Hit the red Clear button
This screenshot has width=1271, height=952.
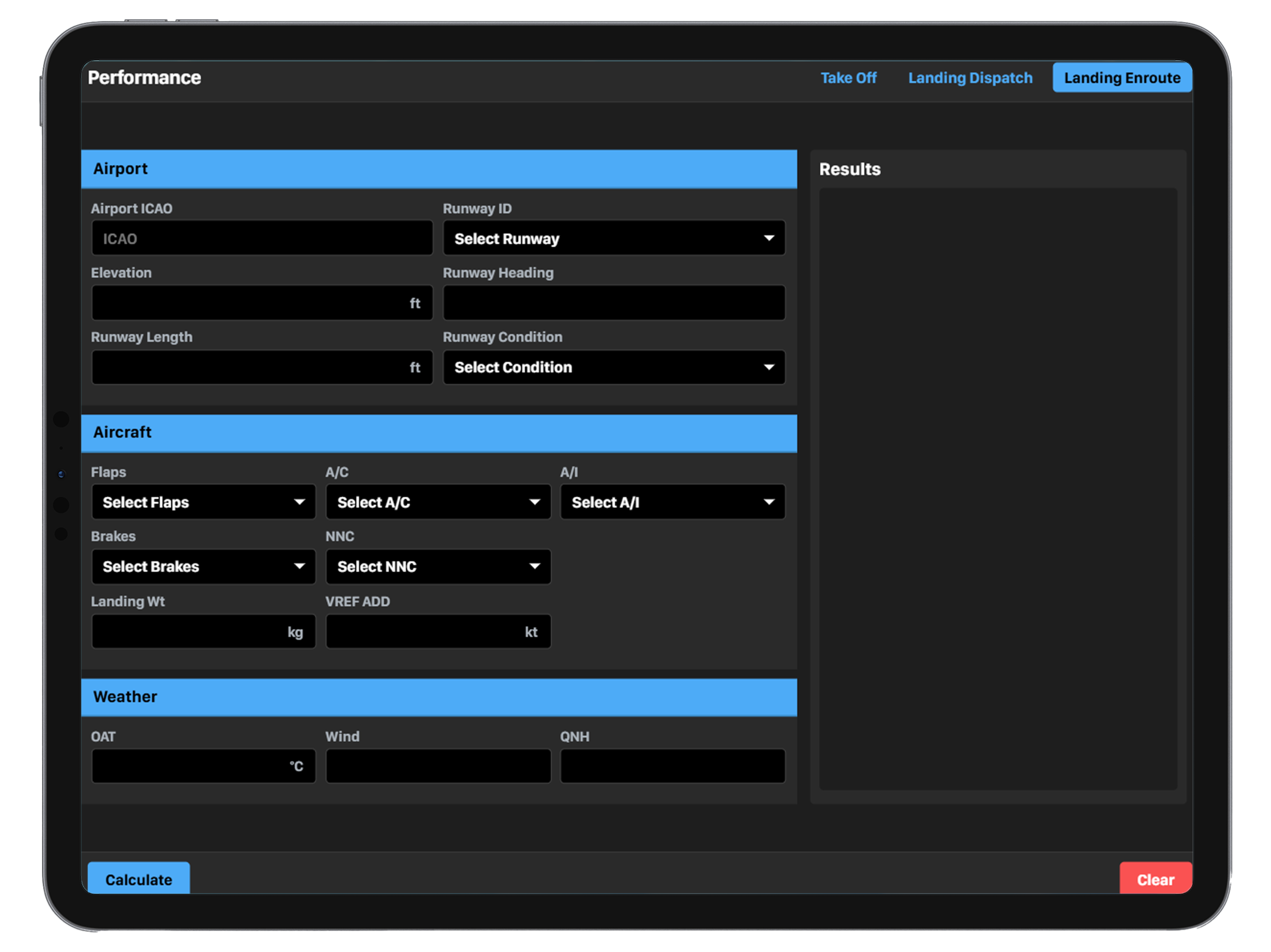(x=1155, y=878)
